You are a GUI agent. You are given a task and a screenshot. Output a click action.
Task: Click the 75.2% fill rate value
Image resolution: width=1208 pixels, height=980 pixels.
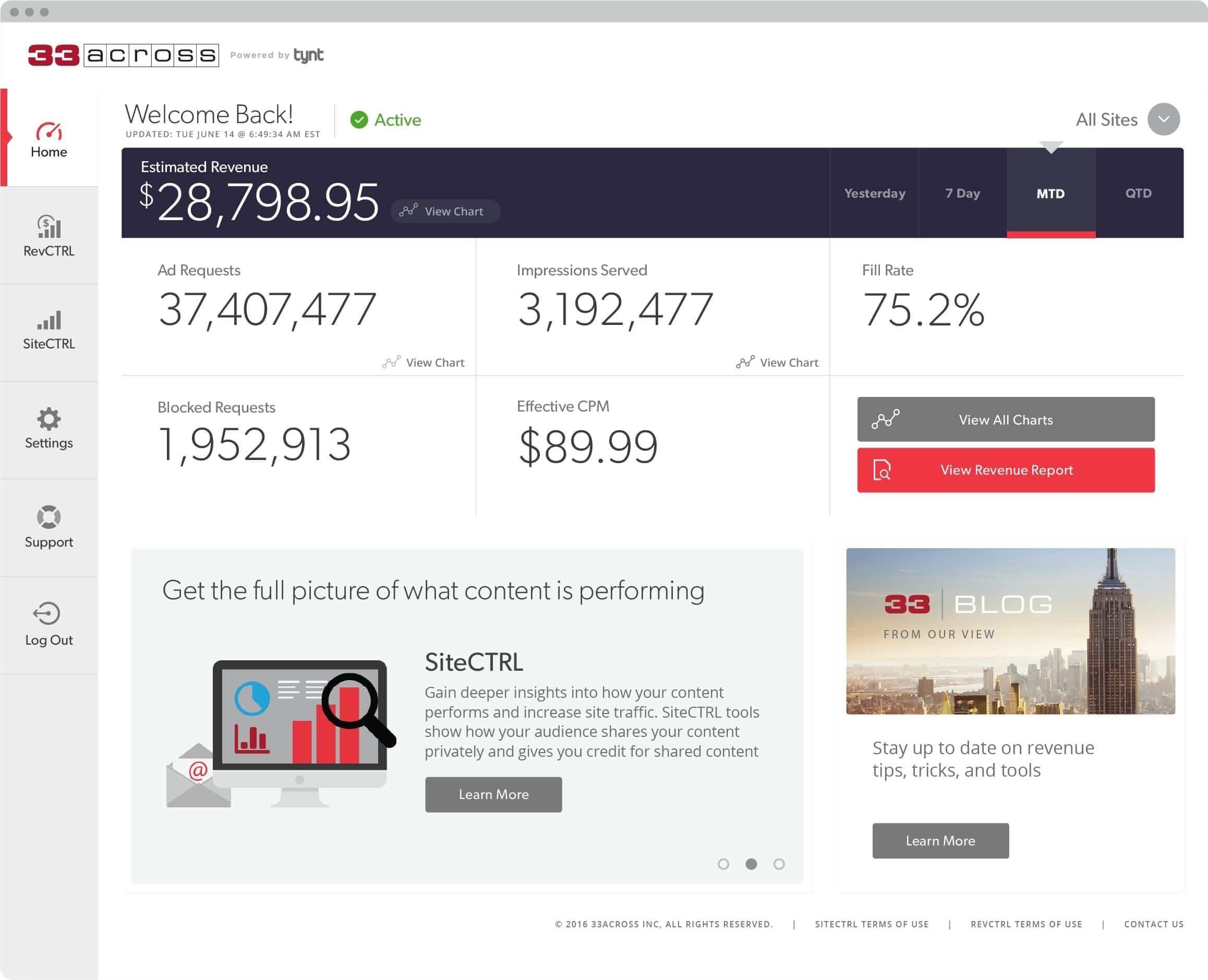click(924, 309)
